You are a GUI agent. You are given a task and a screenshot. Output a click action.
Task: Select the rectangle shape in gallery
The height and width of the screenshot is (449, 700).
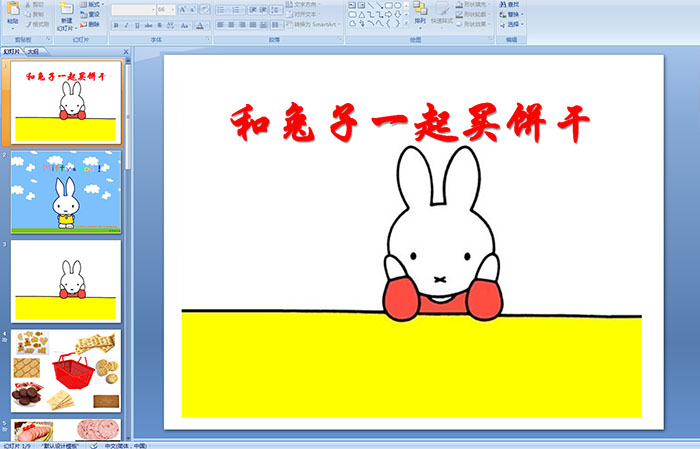coord(388,5)
